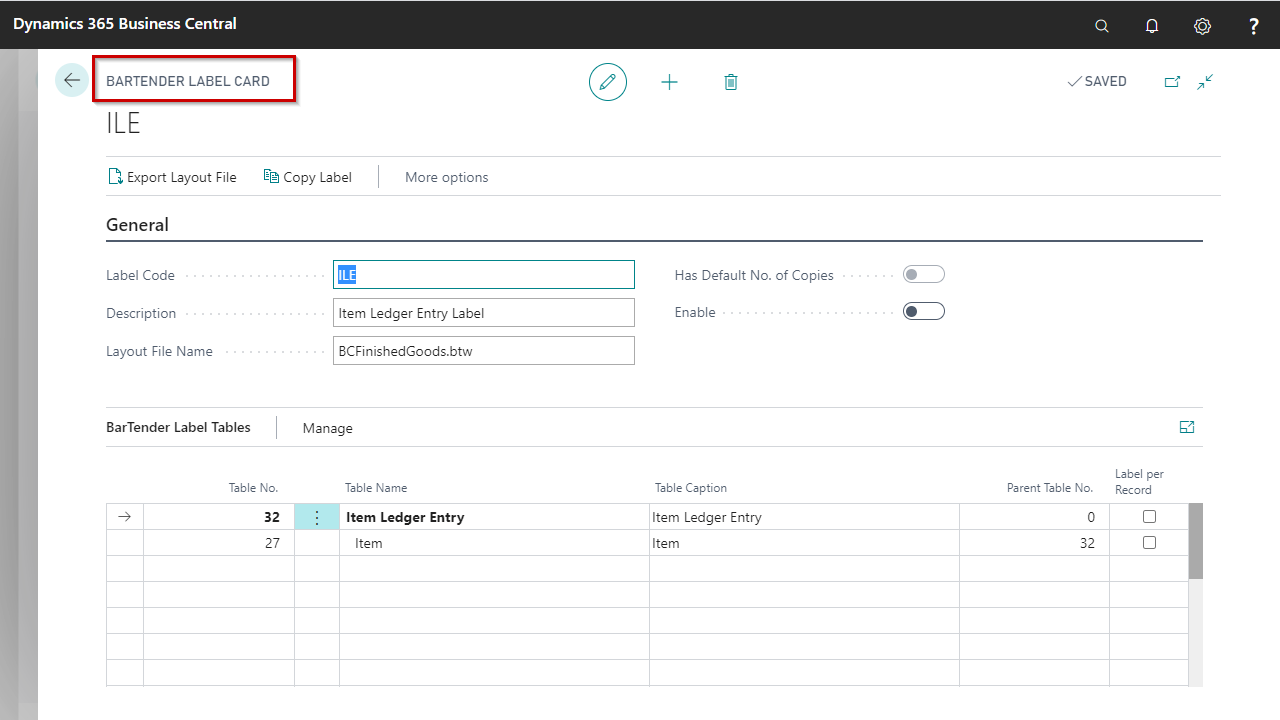Click the Table Name column header
This screenshot has height=720, width=1280.
[376, 488]
